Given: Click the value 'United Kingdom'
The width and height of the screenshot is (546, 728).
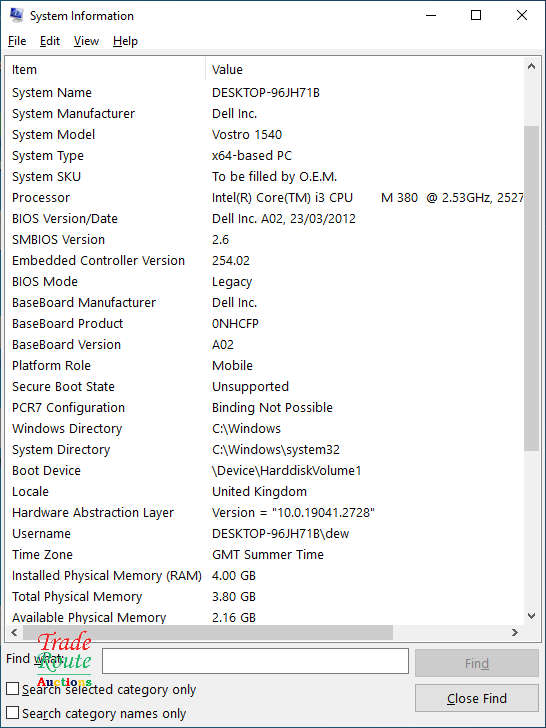Looking at the screenshot, I should (x=259, y=492).
